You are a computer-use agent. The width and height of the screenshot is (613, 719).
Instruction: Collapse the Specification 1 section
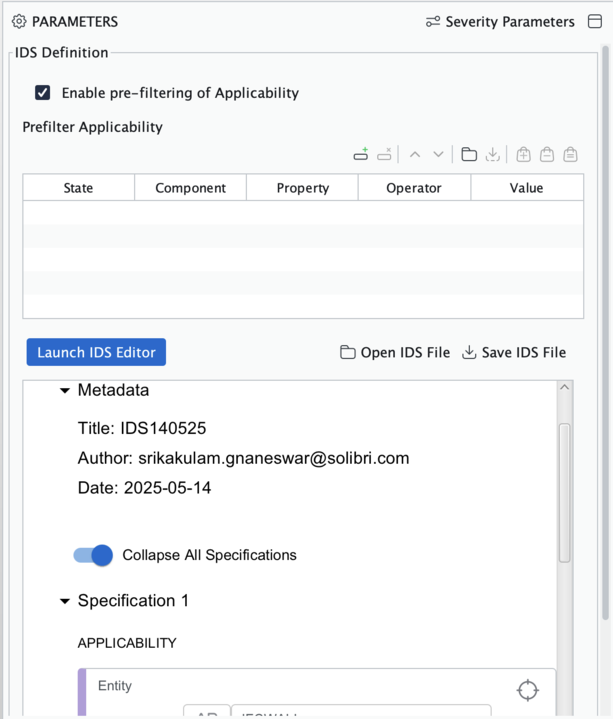coord(65,601)
